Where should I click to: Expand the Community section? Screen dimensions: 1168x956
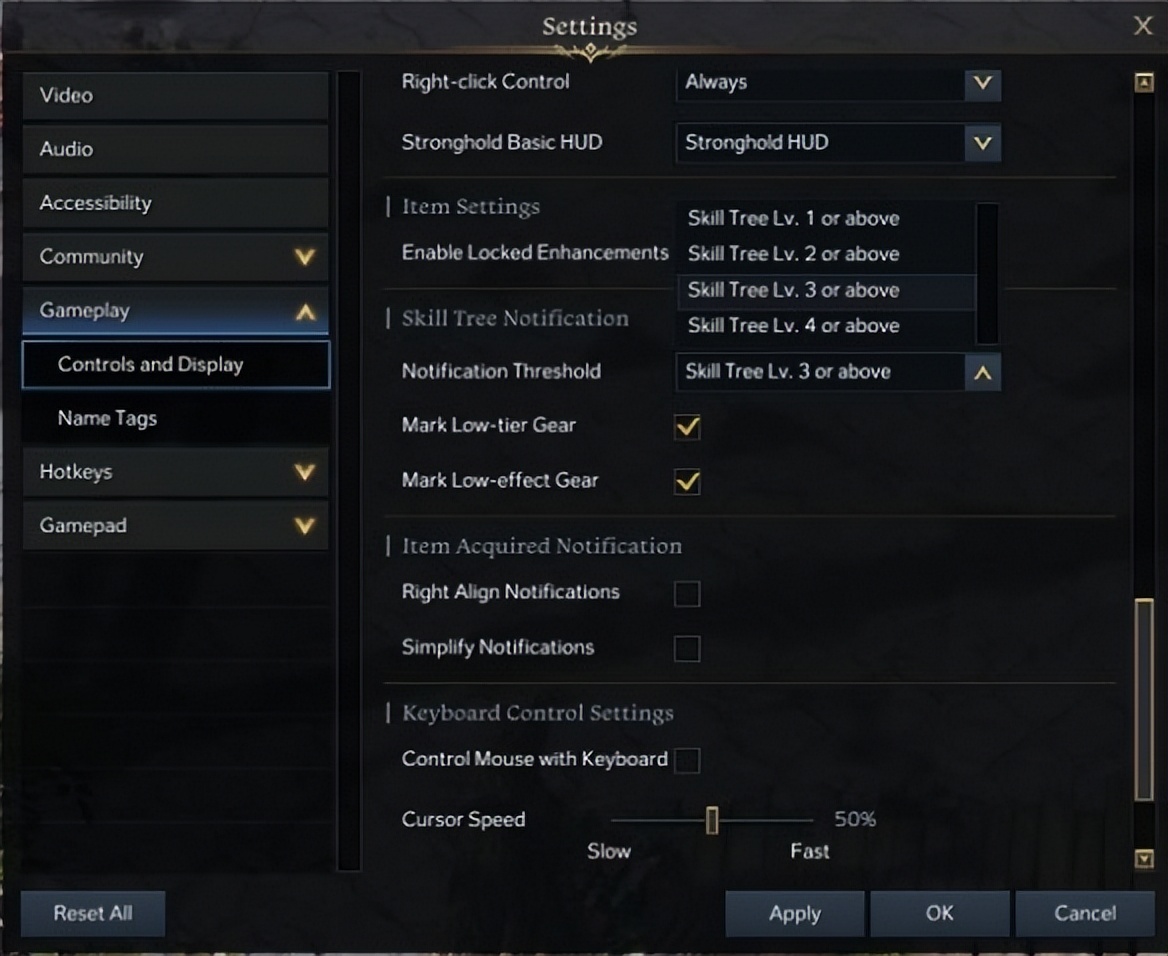tap(175, 257)
